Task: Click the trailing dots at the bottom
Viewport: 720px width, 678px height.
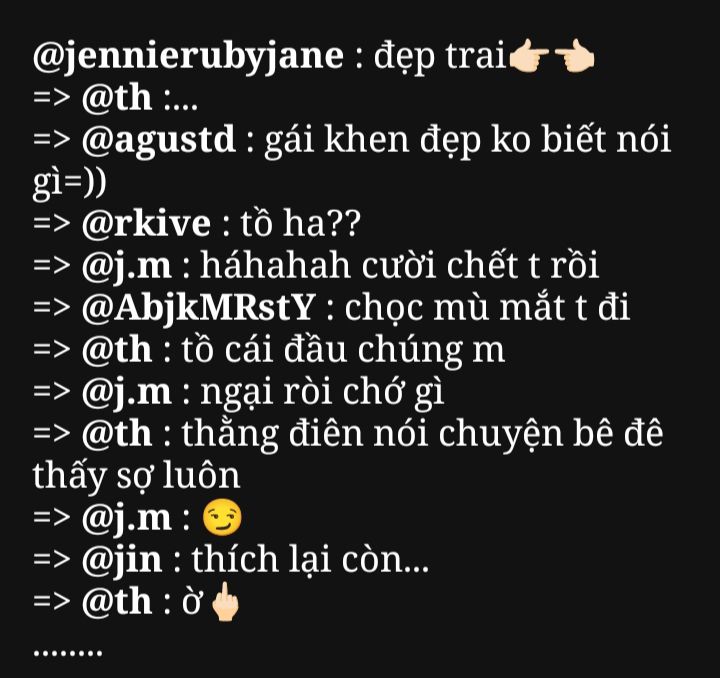Action: click(68, 652)
